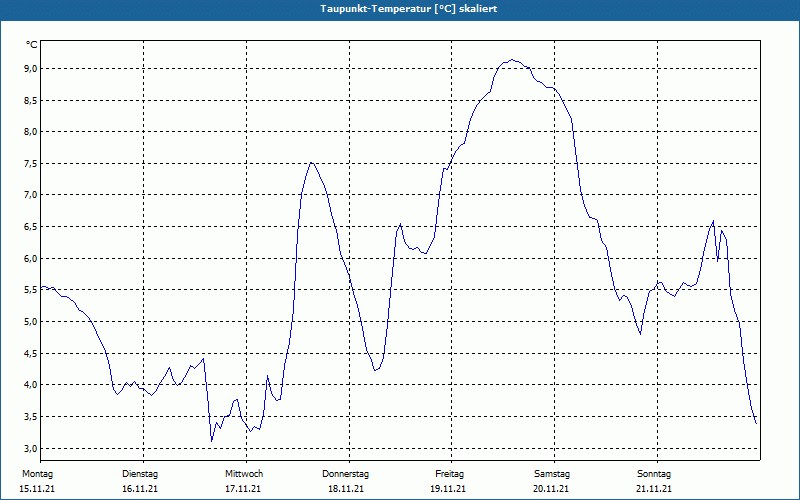
Task: Click the date 19.11.21
Action: tap(448, 489)
